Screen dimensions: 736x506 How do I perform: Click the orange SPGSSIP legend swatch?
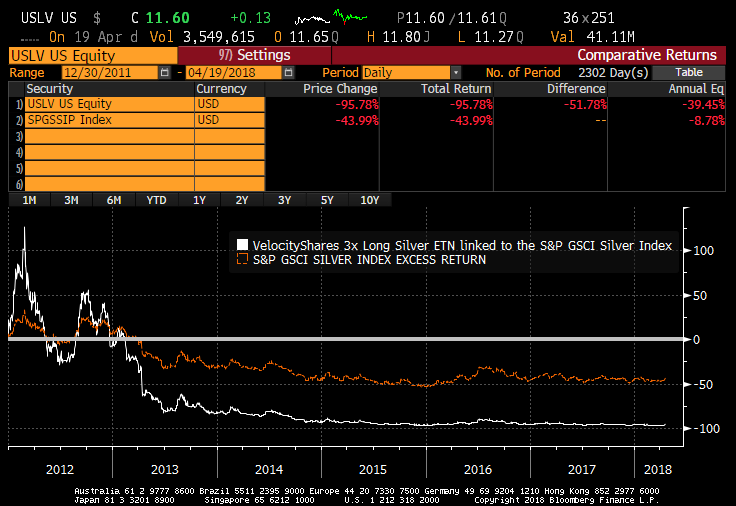pyautogui.click(x=242, y=259)
